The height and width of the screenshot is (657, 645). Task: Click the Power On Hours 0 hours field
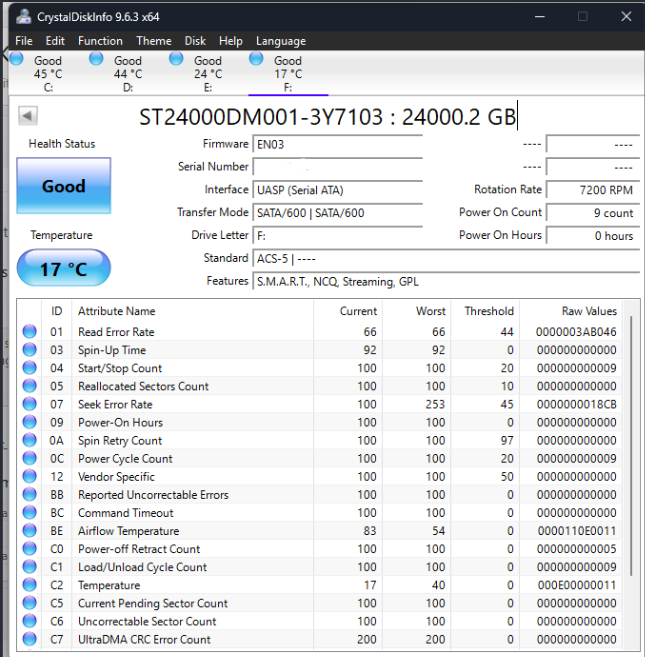[593, 235]
